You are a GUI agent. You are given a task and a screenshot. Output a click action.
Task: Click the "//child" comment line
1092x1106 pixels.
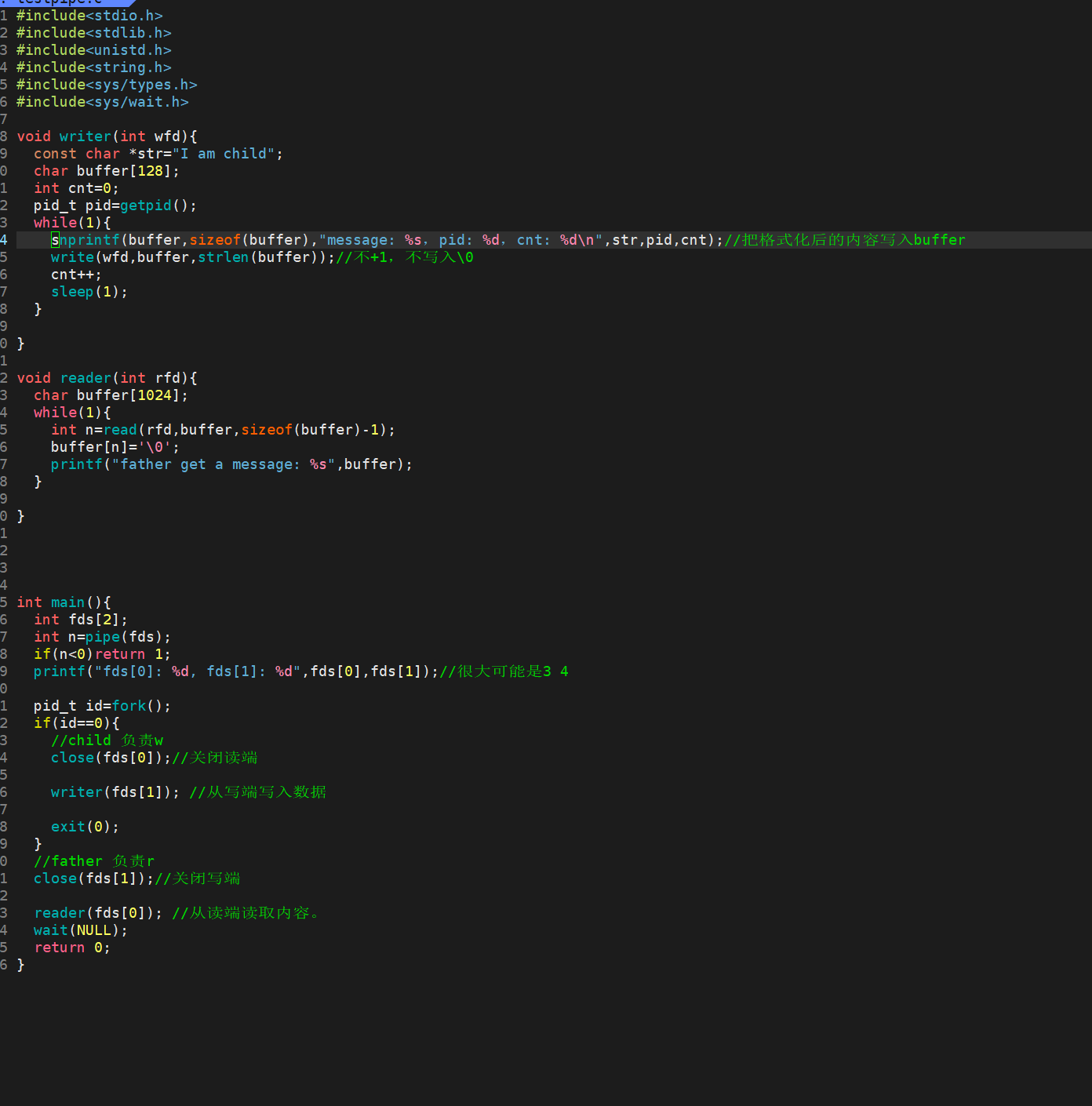[x=107, y=740]
